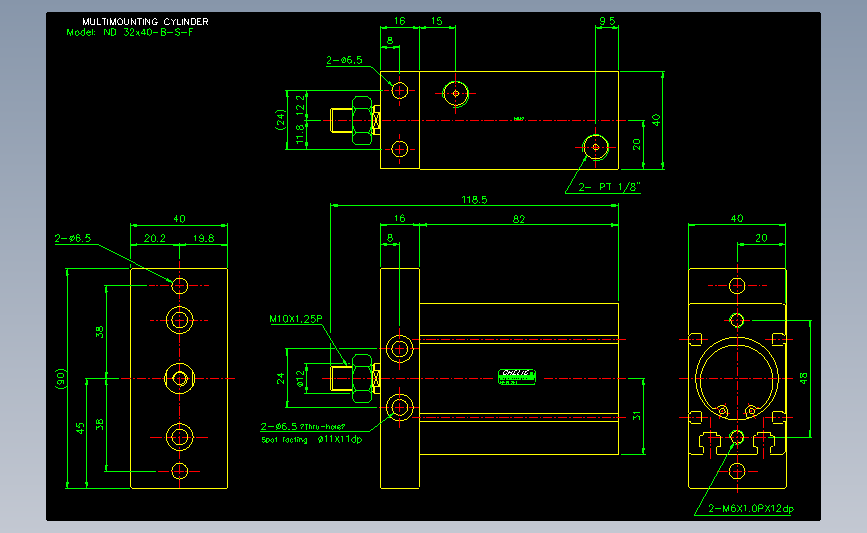Image resolution: width=867 pixels, height=533 pixels.
Task: Select the '45' dimension value
Action: point(81,429)
